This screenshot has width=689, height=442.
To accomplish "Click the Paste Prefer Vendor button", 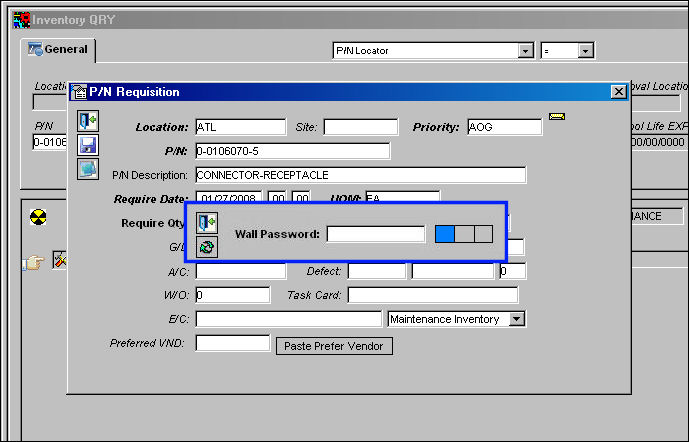I will click(334, 346).
